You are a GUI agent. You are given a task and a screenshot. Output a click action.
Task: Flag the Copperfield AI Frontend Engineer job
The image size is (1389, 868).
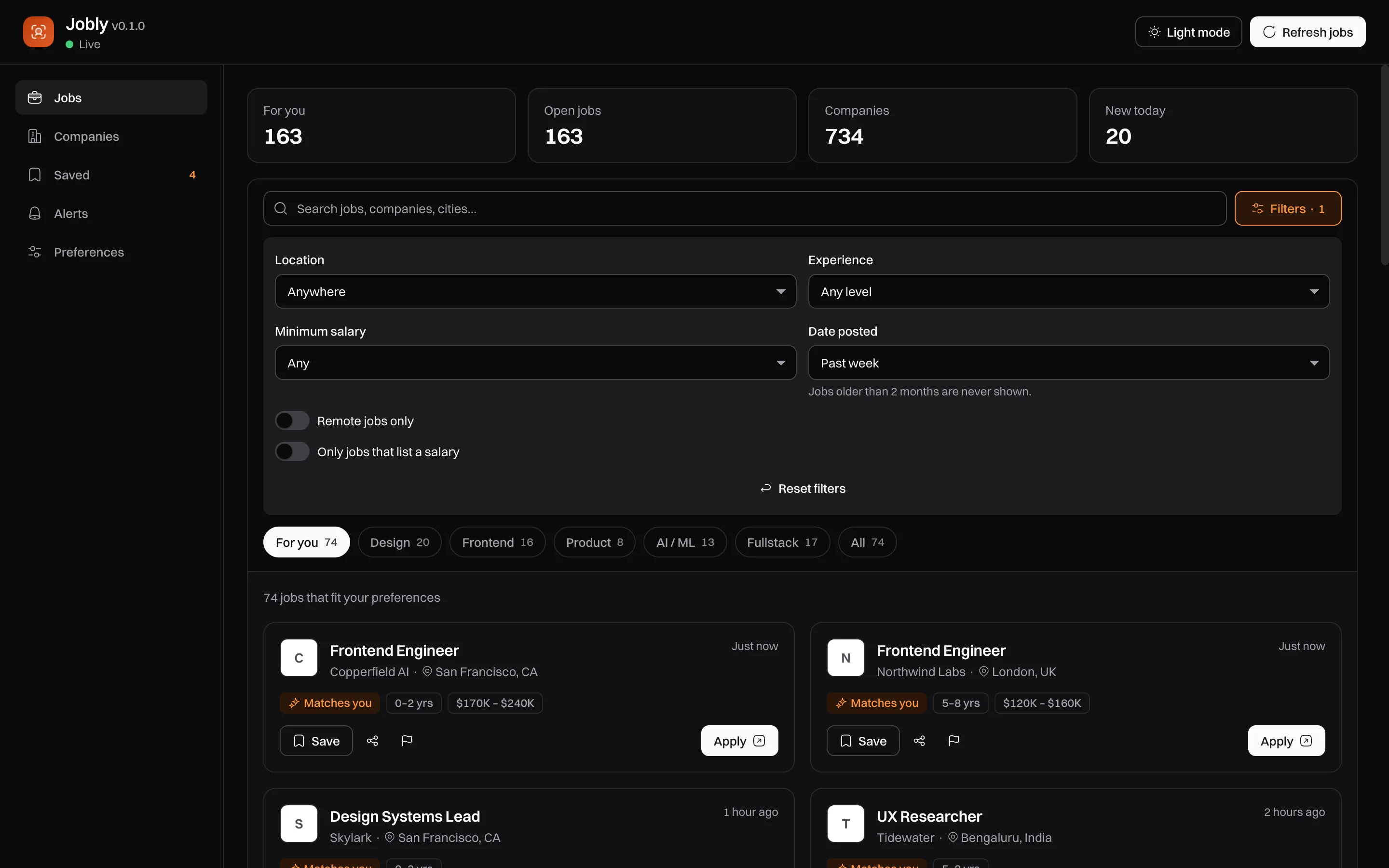[x=407, y=741]
